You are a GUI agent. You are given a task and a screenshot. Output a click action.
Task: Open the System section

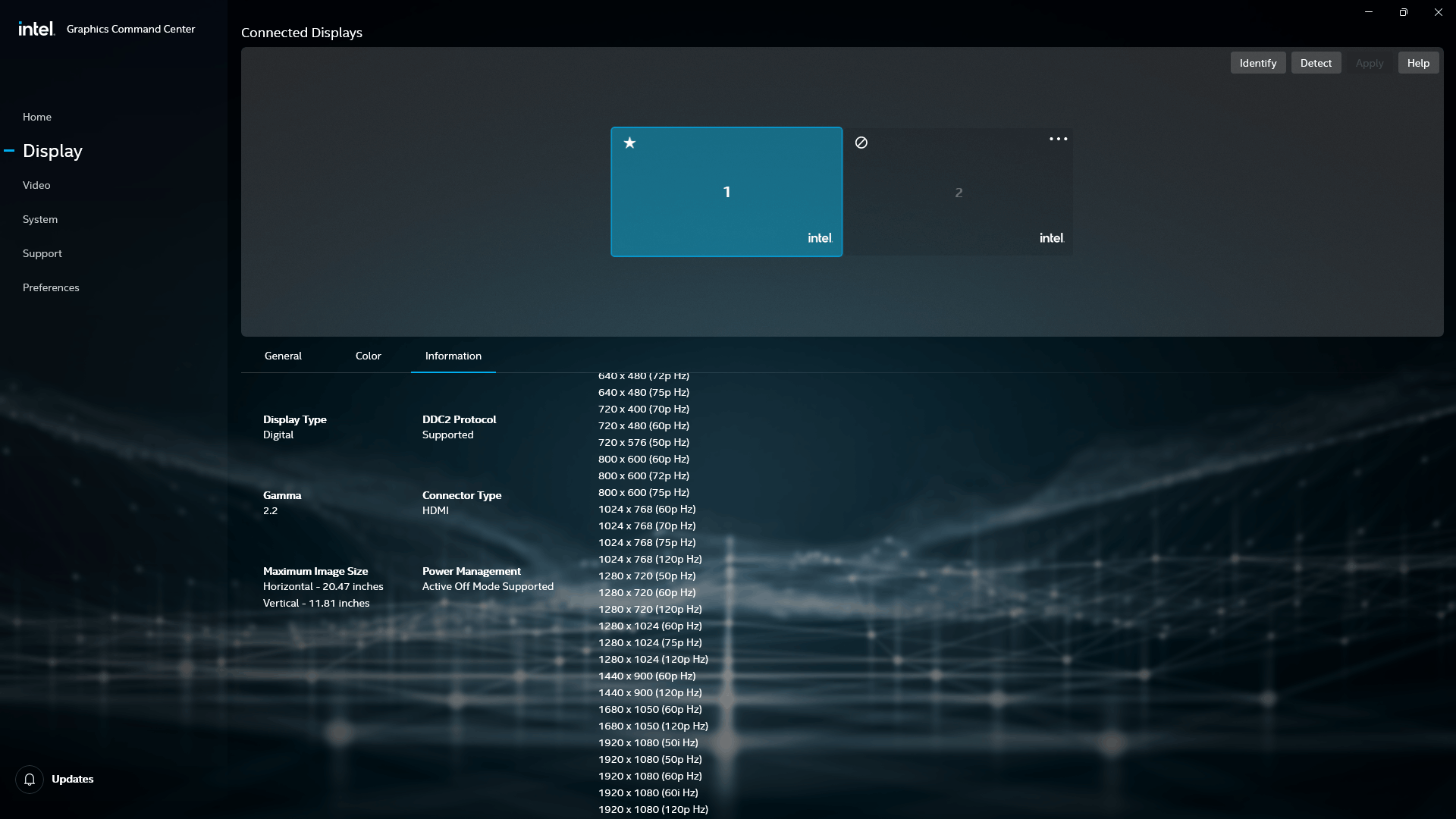(x=40, y=219)
